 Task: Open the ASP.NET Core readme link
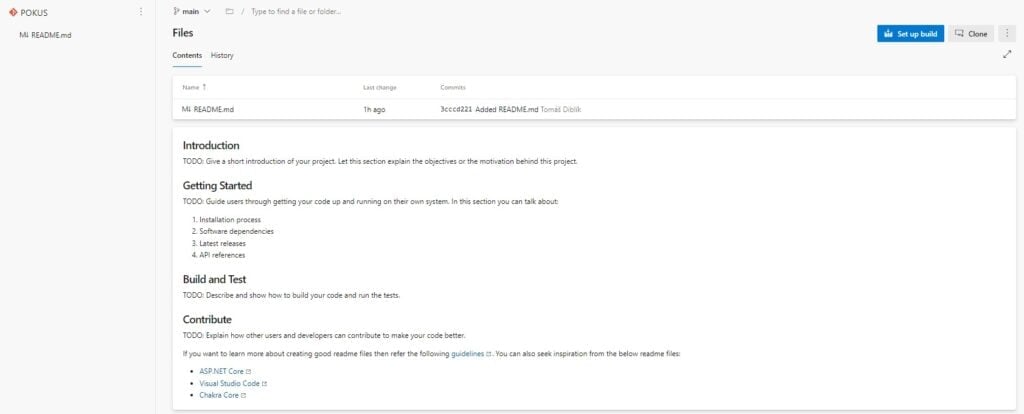coord(221,371)
